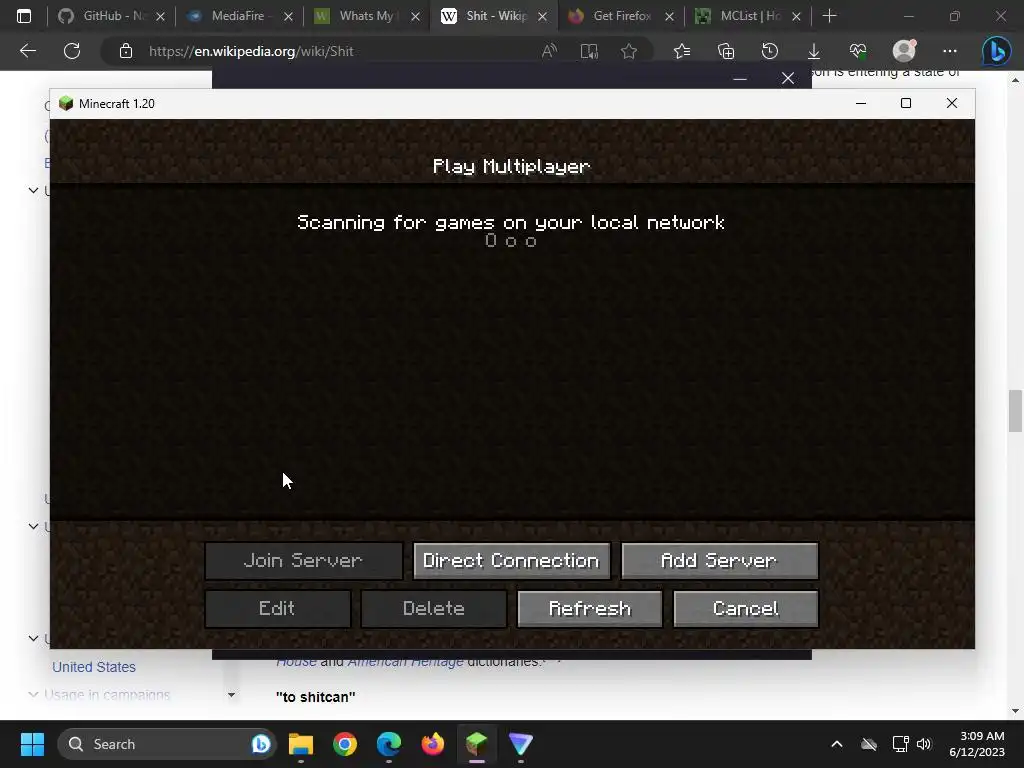Open the Edge profile avatar
The width and height of the screenshot is (1024, 768).
904,51
